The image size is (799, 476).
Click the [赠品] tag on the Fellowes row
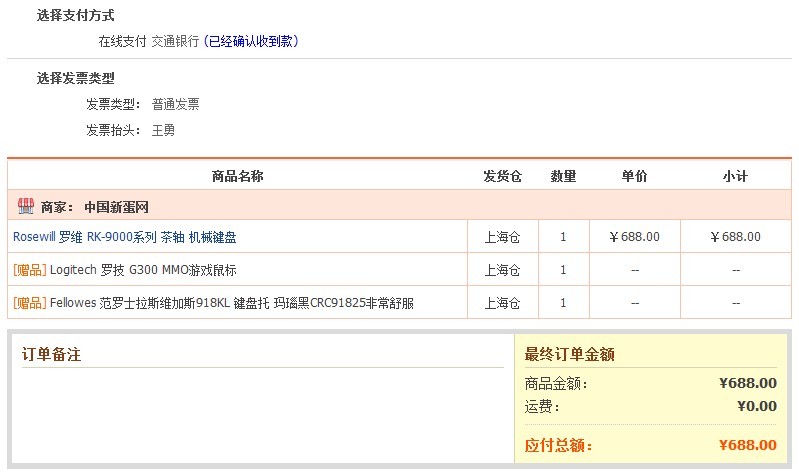tap(30, 303)
